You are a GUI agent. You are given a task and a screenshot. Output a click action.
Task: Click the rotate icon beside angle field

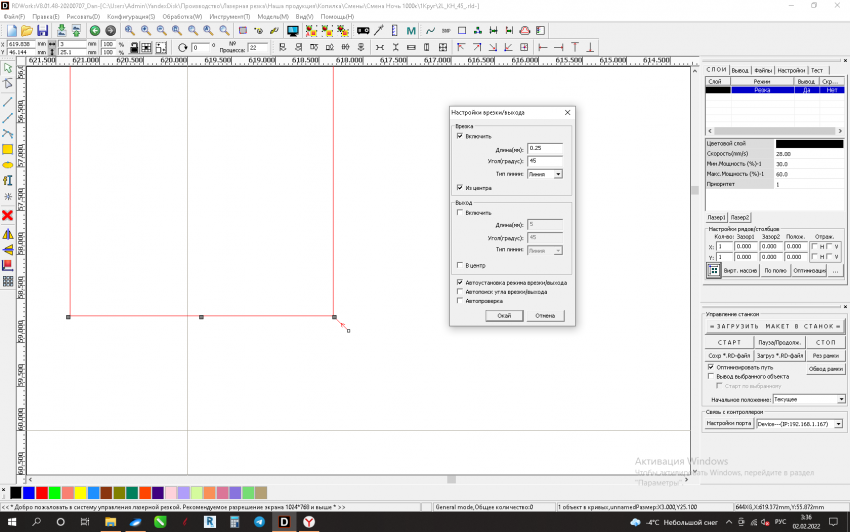point(183,48)
